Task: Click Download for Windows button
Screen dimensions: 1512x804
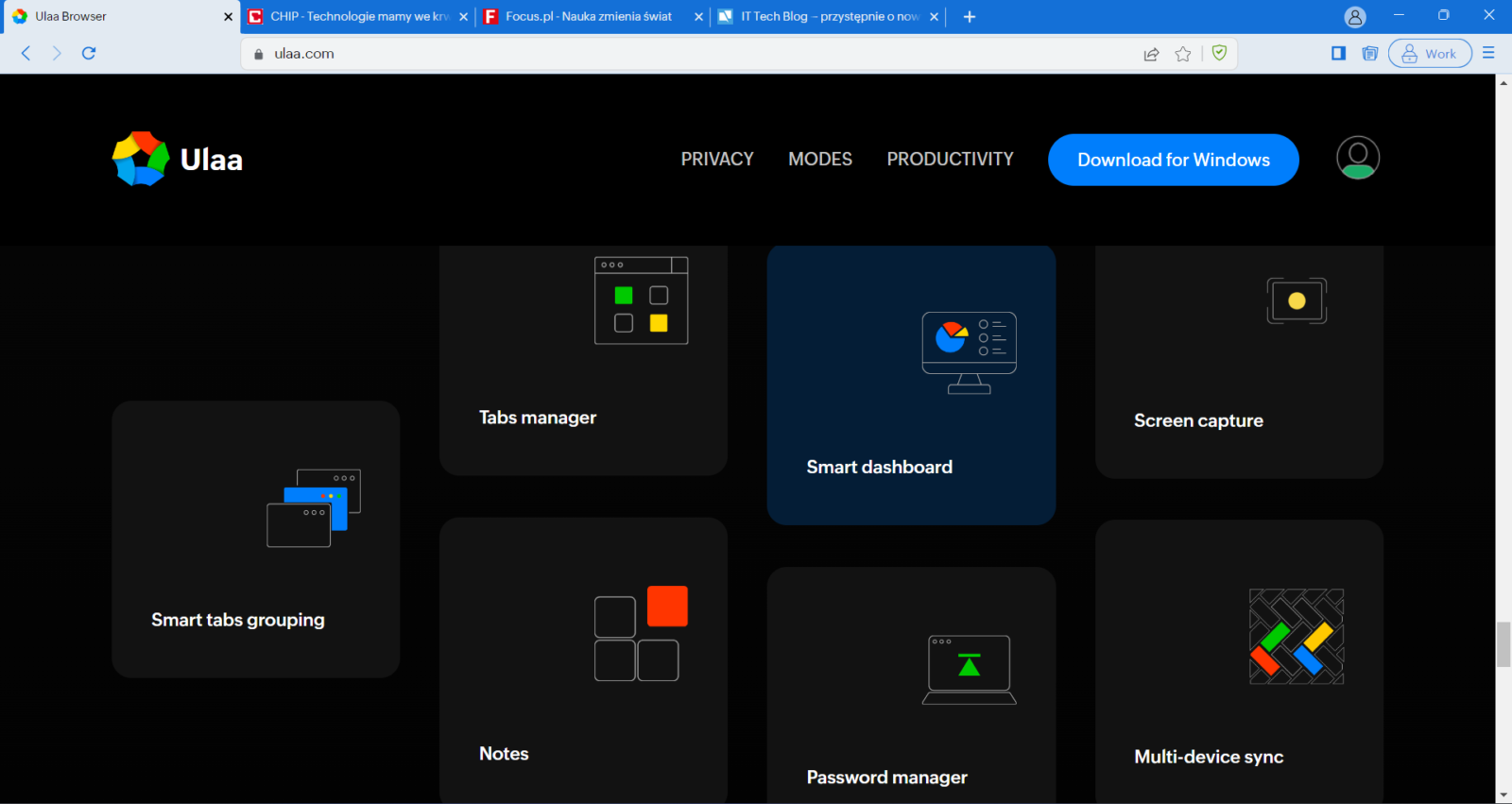Action: (1173, 160)
